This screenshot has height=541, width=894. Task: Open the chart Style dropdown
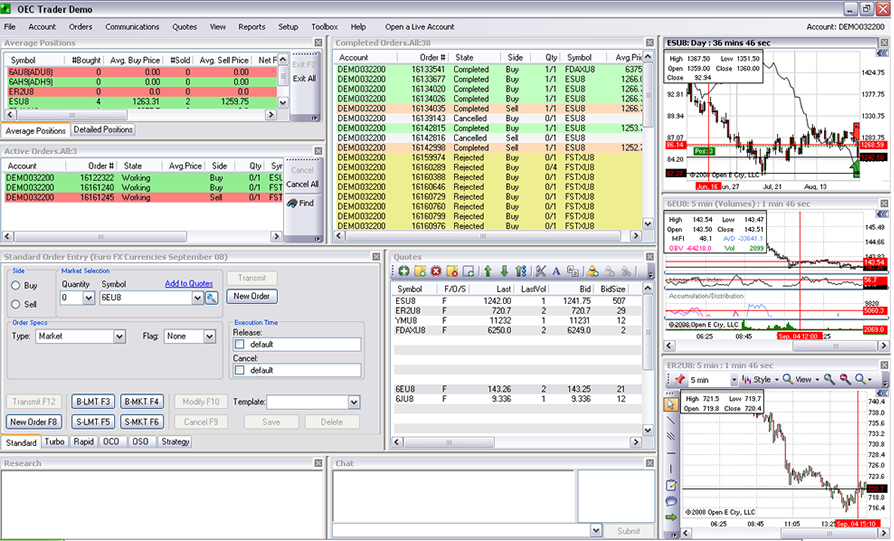[x=759, y=380]
